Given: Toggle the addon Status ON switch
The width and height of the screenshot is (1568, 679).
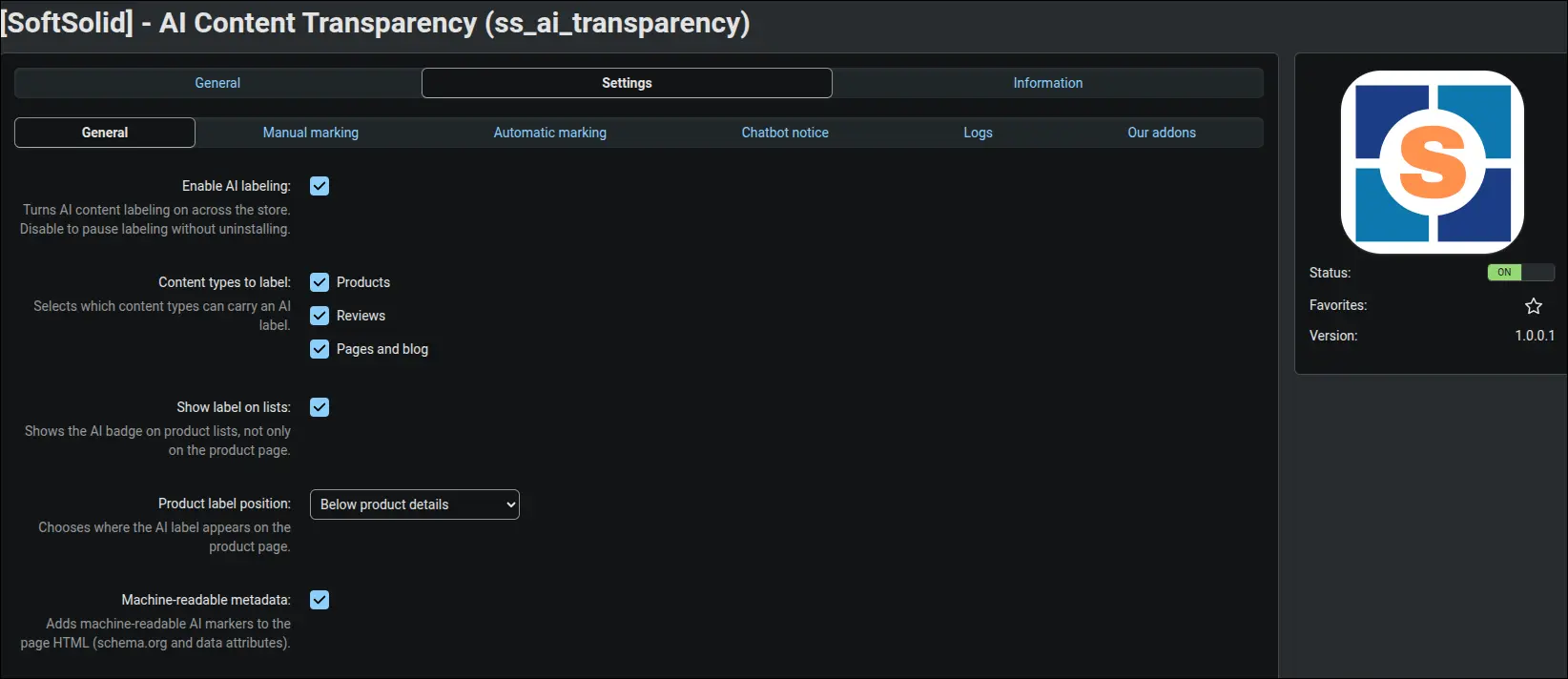Looking at the screenshot, I should pyautogui.click(x=1520, y=273).
